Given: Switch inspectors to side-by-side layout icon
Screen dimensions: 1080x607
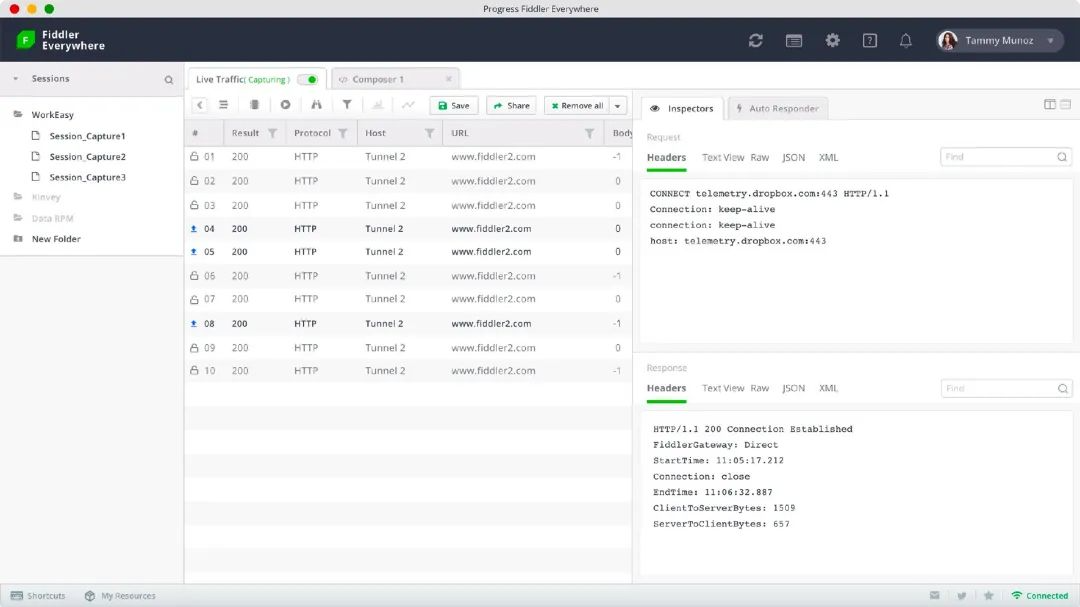Looking at the screenshot, I should point(1049,104).
